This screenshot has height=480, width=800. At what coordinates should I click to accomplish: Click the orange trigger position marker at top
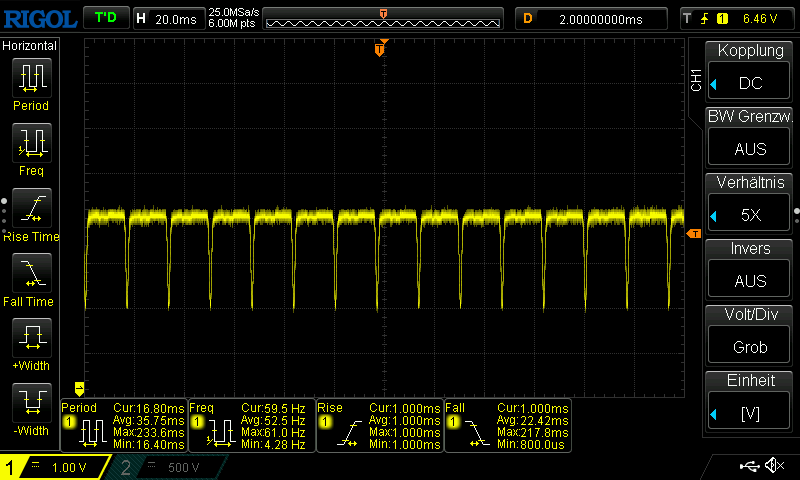(379, 49)
